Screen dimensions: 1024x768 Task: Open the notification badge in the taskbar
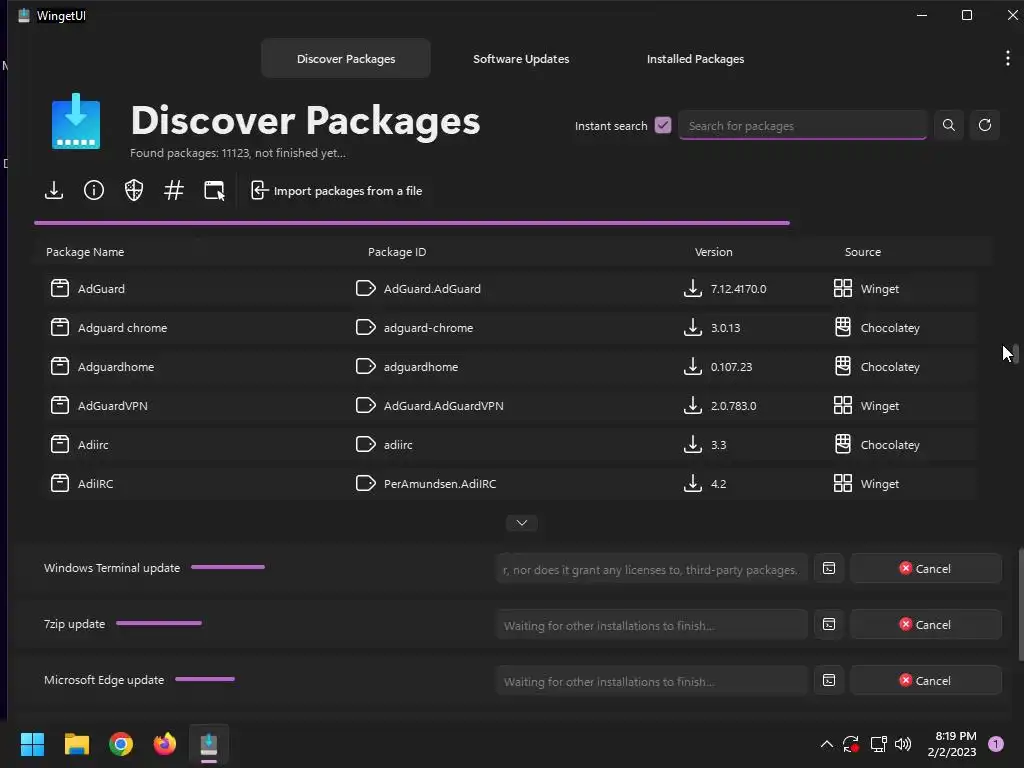[x=996, y=744]
